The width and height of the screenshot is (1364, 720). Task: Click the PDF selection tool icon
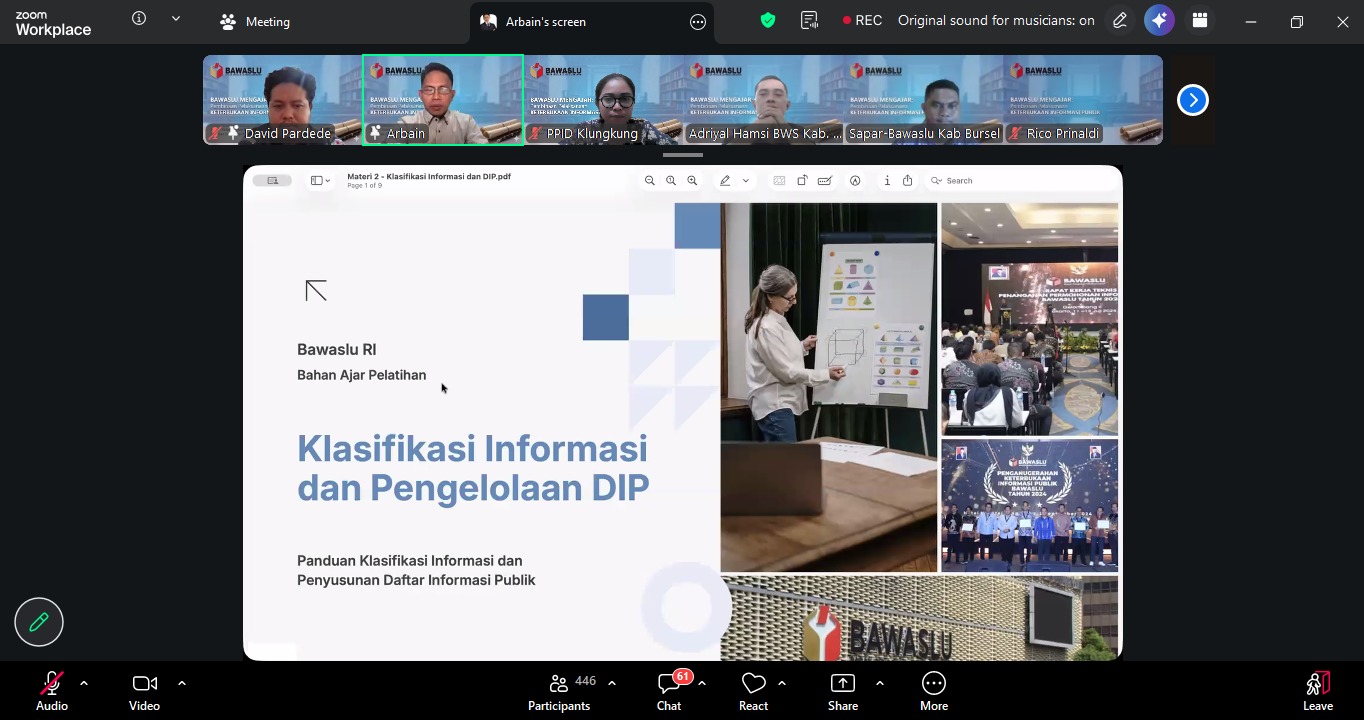[x=779, y=181]
